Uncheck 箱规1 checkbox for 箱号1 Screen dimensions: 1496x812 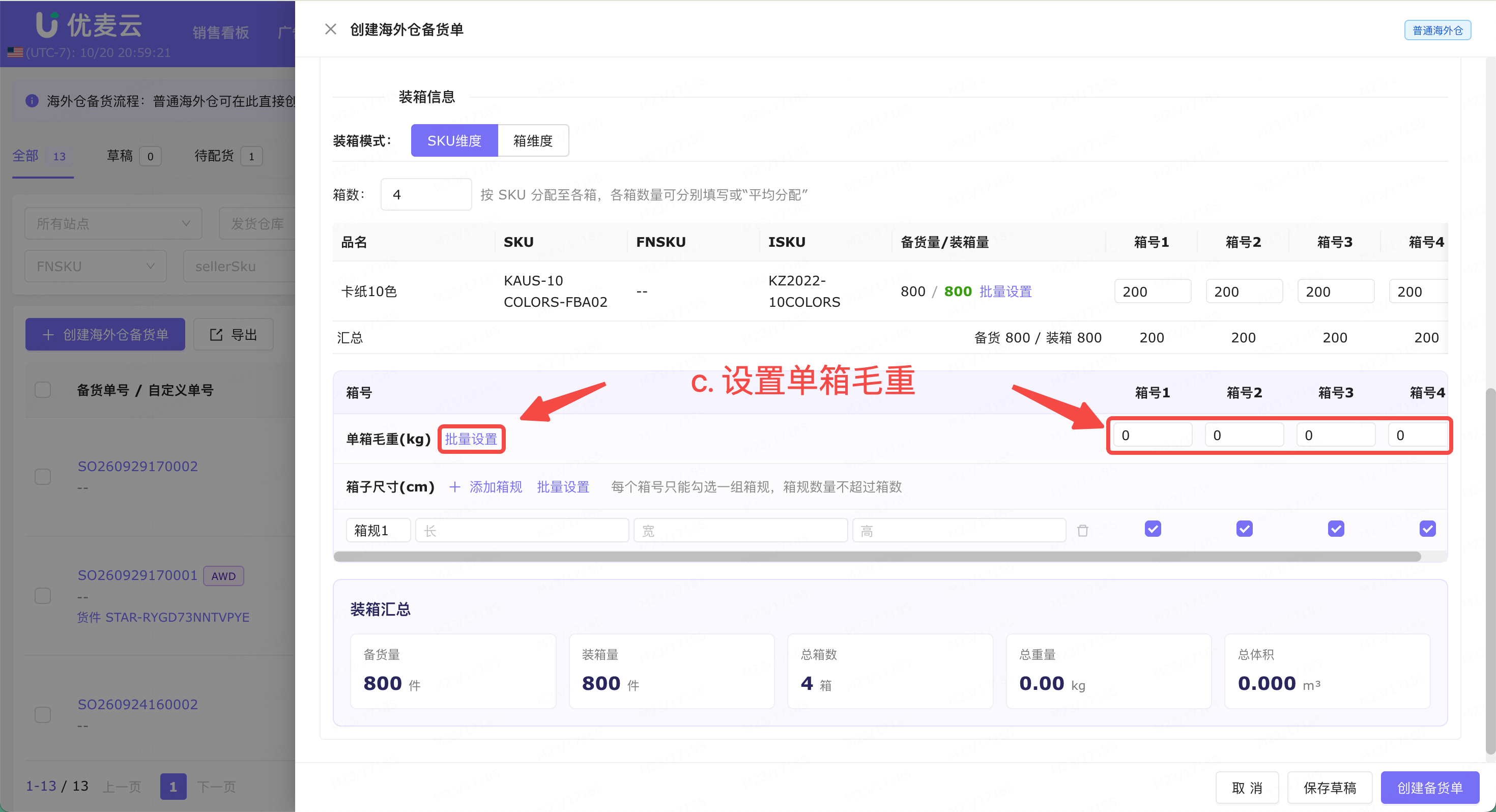[1153, 529]
